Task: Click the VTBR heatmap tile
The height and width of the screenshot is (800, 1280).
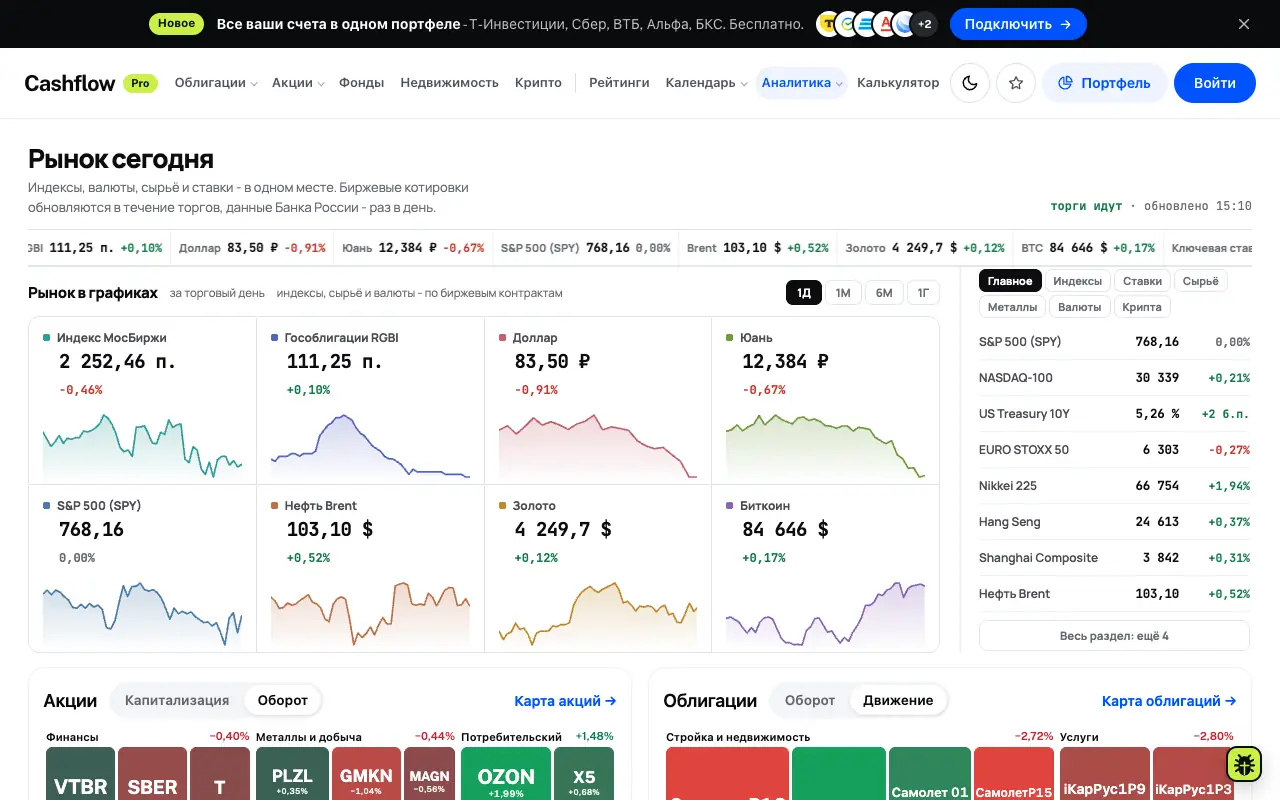Action: (81, 774)
